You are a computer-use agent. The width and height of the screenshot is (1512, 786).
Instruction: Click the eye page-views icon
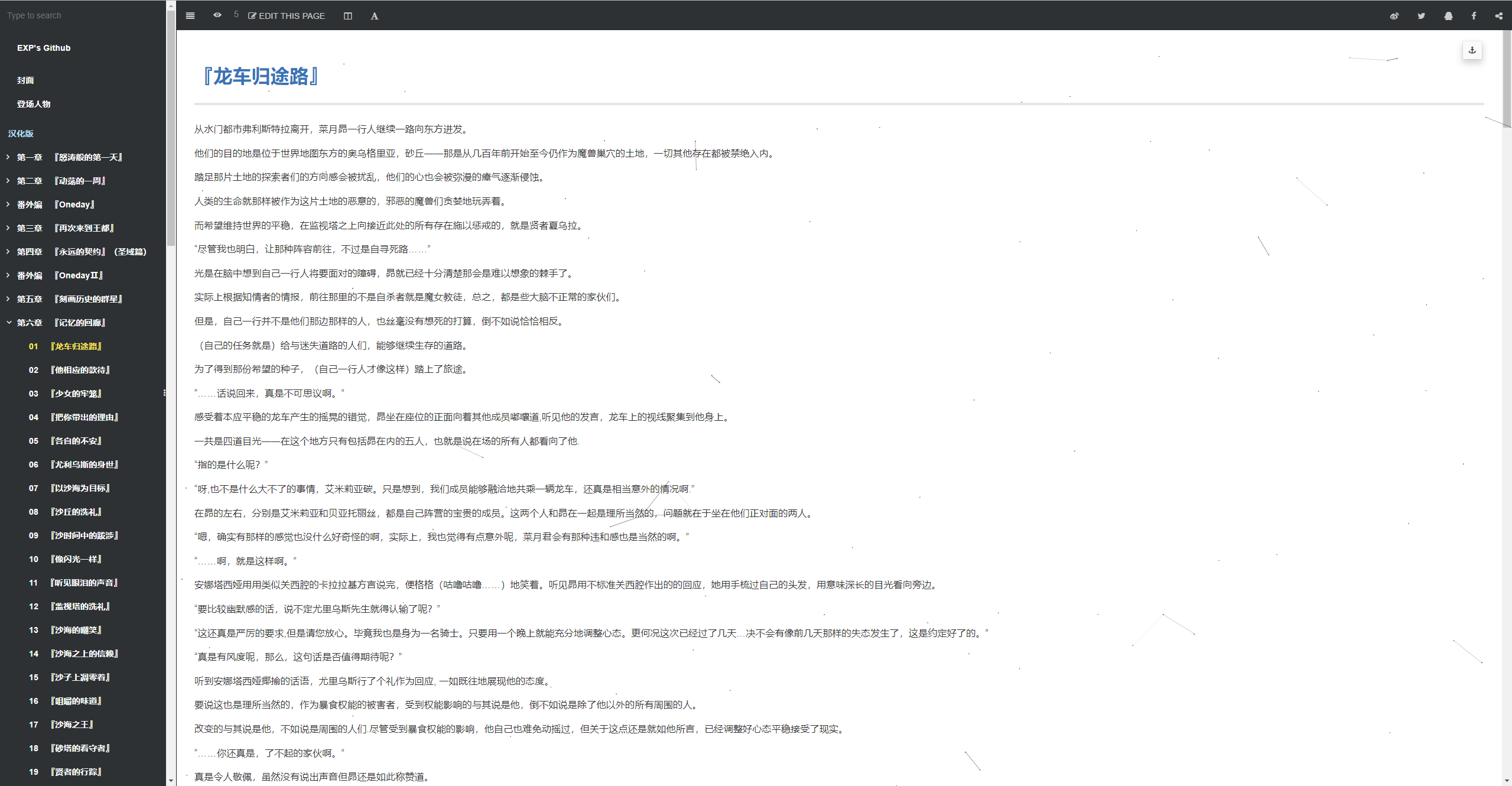click(x=217, y=15)
